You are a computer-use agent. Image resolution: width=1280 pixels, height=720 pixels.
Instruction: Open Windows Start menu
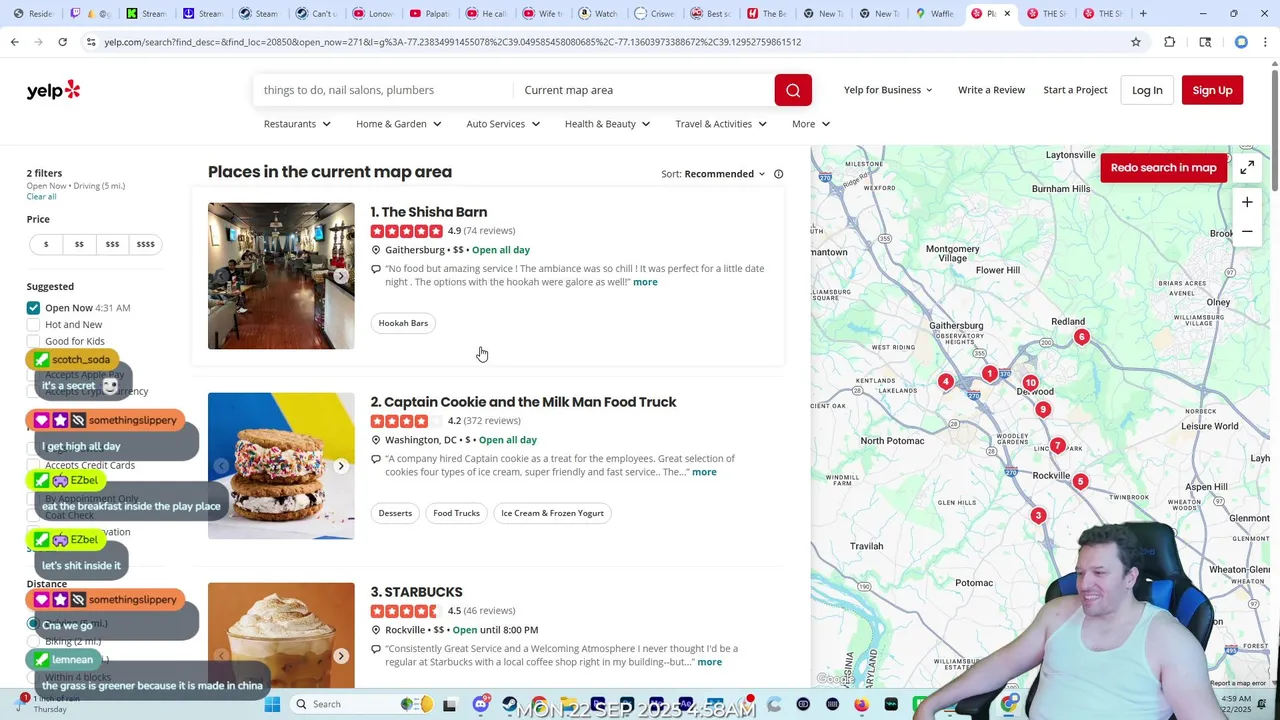[x=272, y=704]
